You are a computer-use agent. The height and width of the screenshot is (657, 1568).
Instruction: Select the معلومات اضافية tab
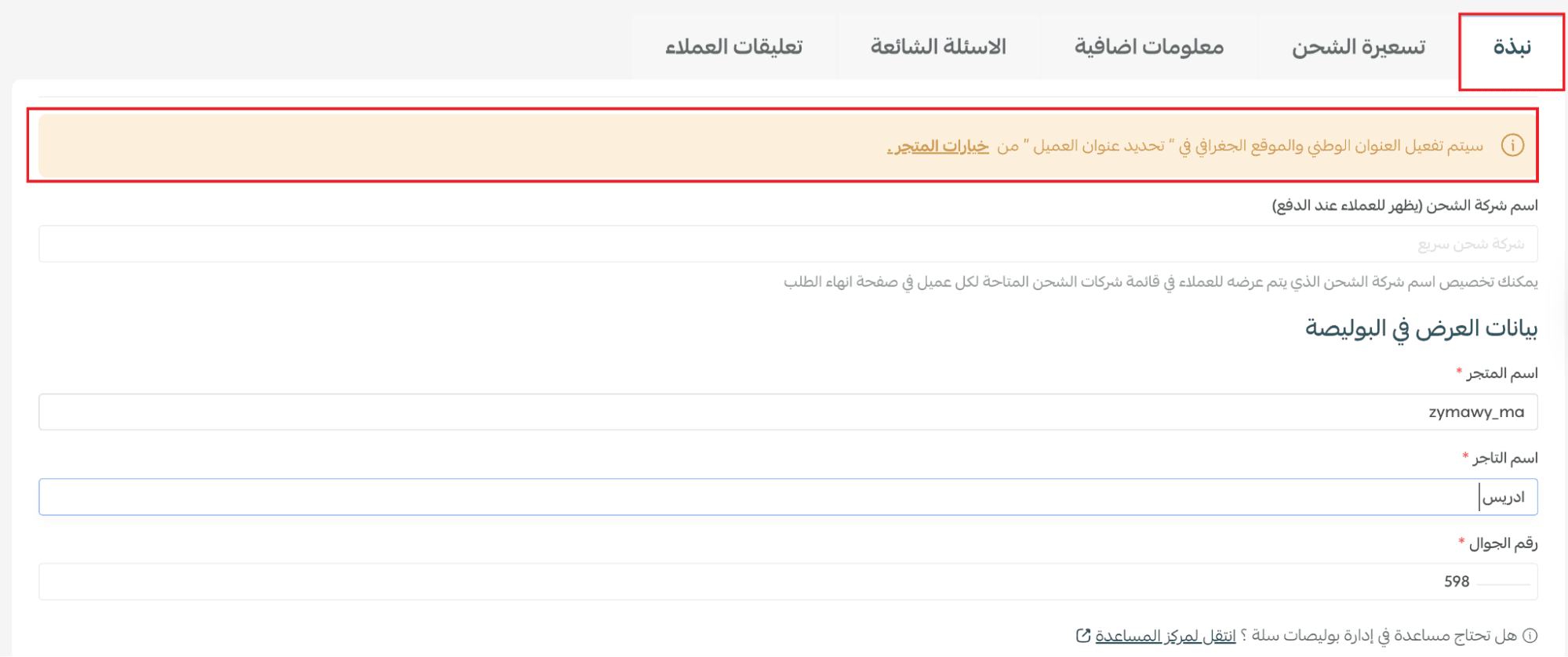point(1149,48)
